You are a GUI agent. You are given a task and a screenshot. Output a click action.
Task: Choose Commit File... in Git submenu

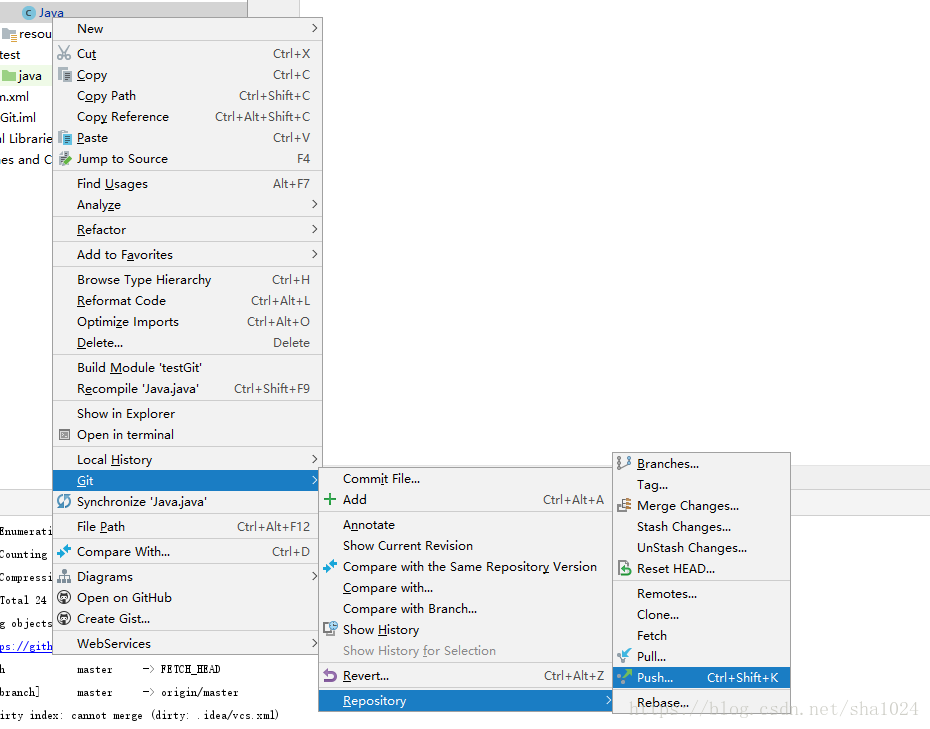[x=466, y=479]
